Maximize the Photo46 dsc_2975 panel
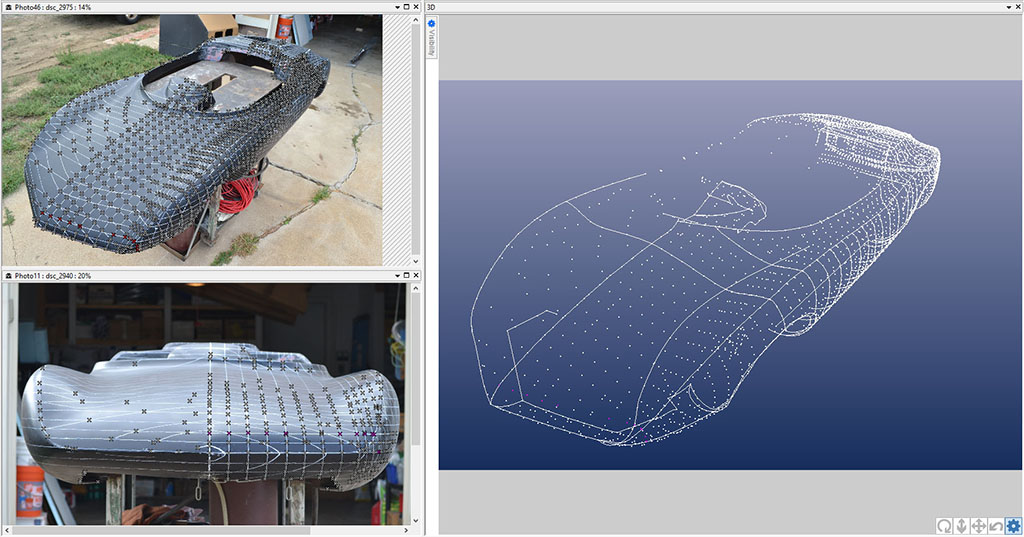This screenshot has width=1024, height=537. tap(406, 7)
